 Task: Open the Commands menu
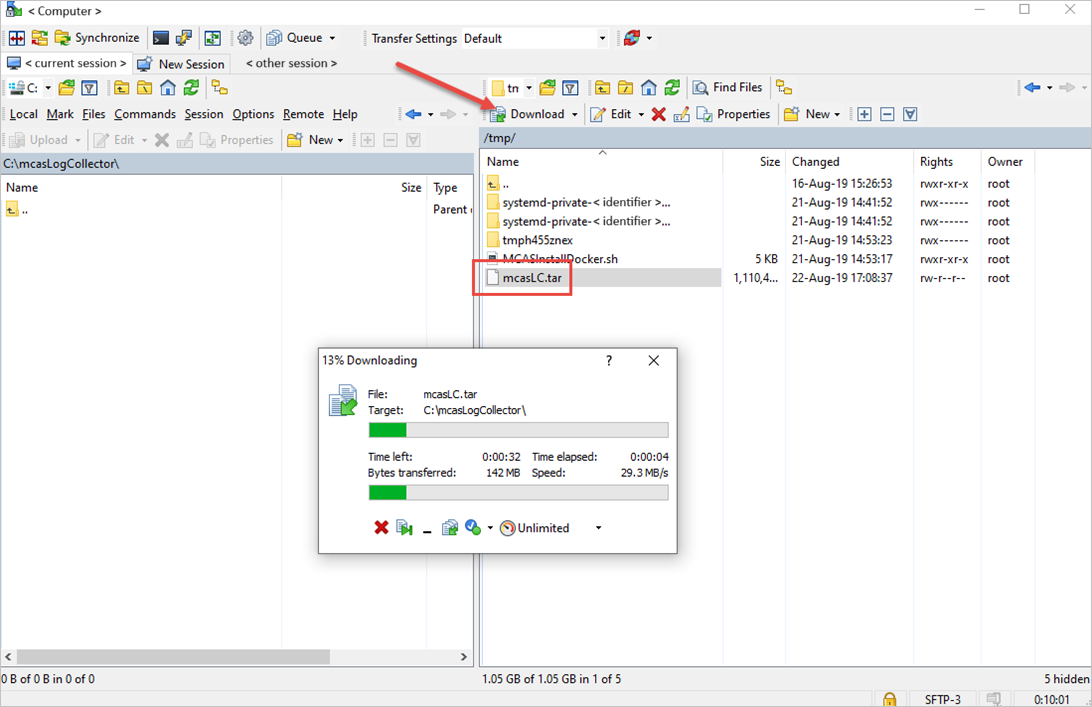(145, 114)
